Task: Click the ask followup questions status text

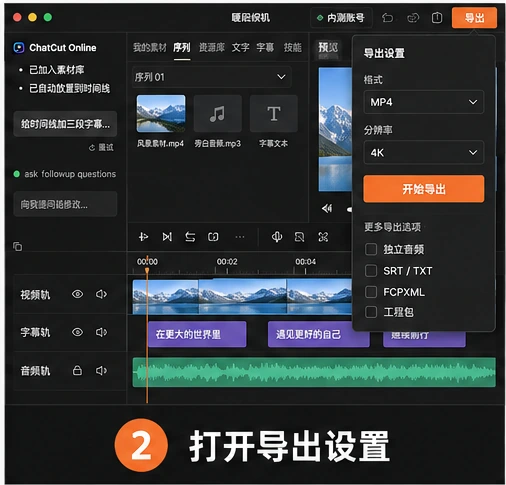Action: pos(70,174)
